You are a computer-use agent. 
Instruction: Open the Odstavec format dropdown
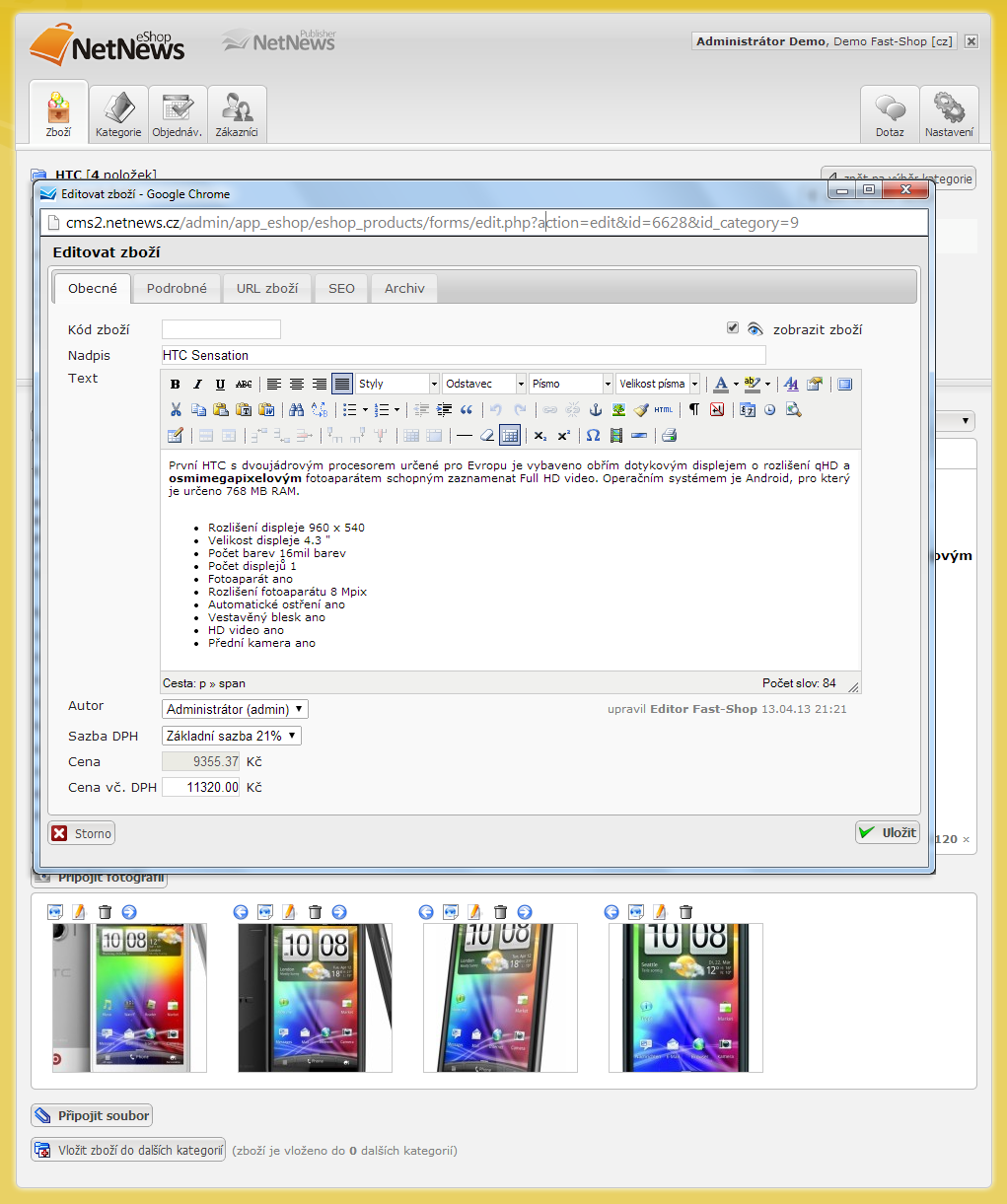pos(484,384)
